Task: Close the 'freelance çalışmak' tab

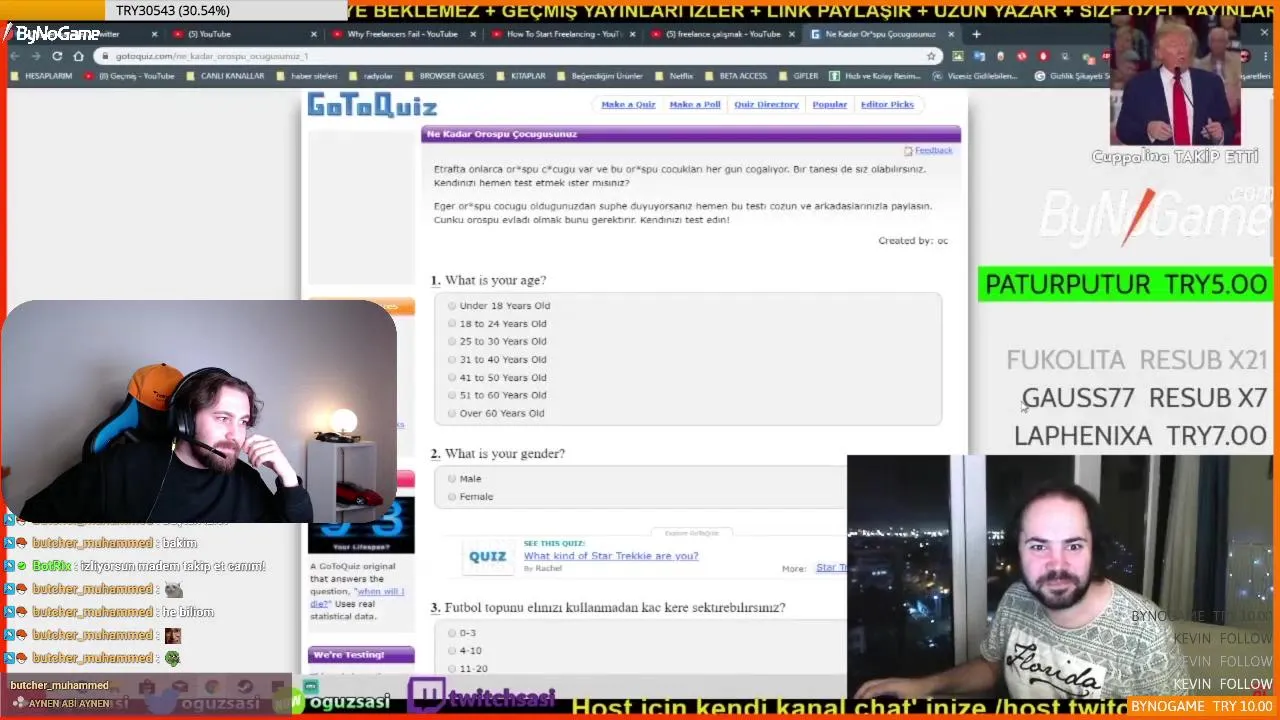Action: [792, 34]
